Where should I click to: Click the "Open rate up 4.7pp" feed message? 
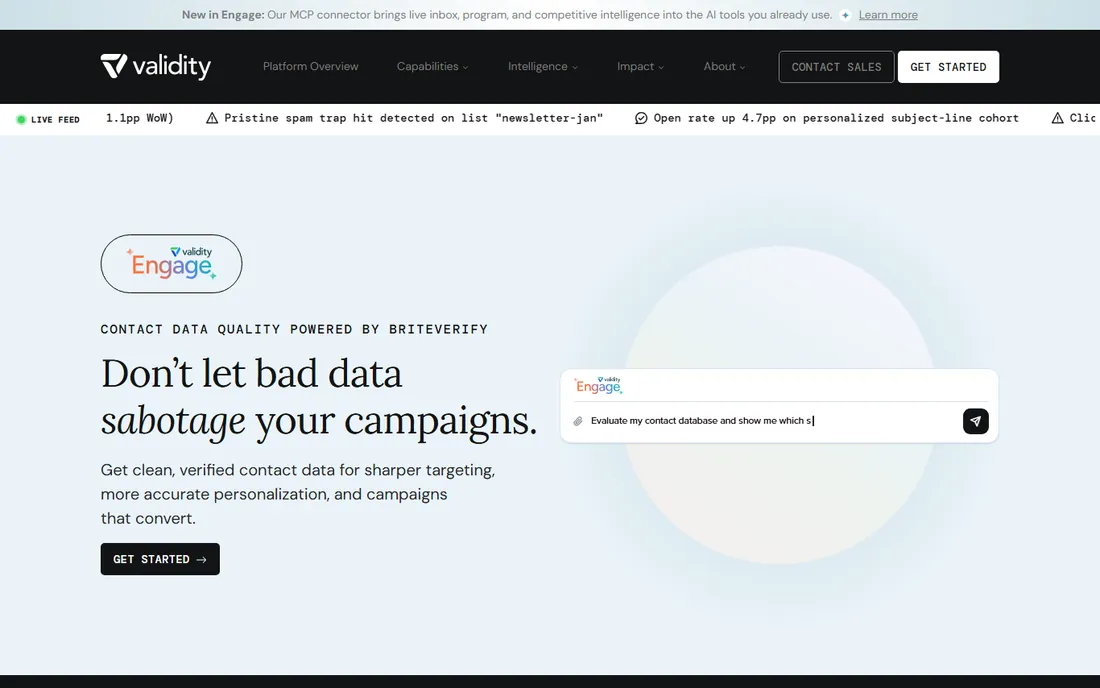pos(836,119)
